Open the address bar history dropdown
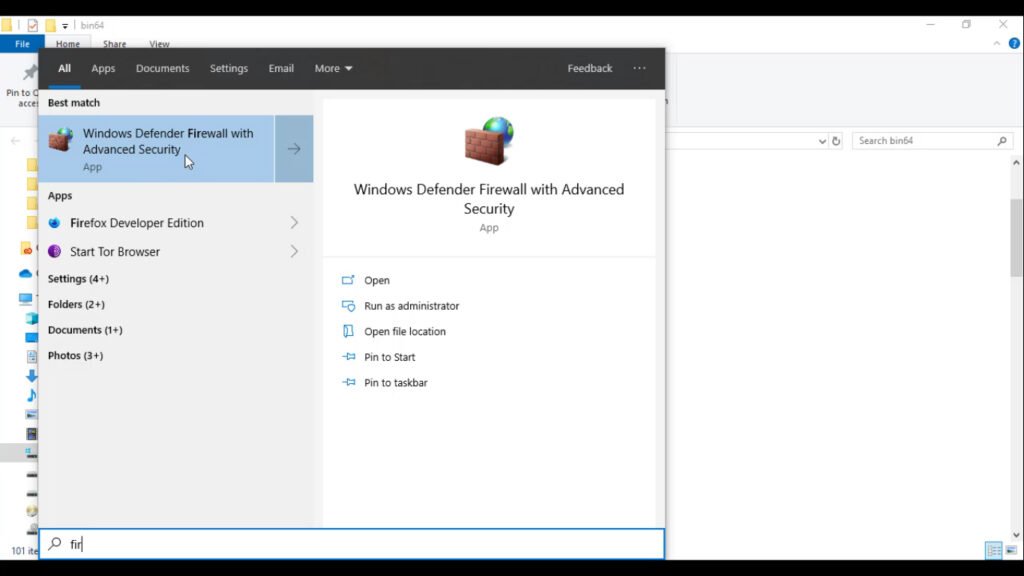 click(x=822, y=141)
